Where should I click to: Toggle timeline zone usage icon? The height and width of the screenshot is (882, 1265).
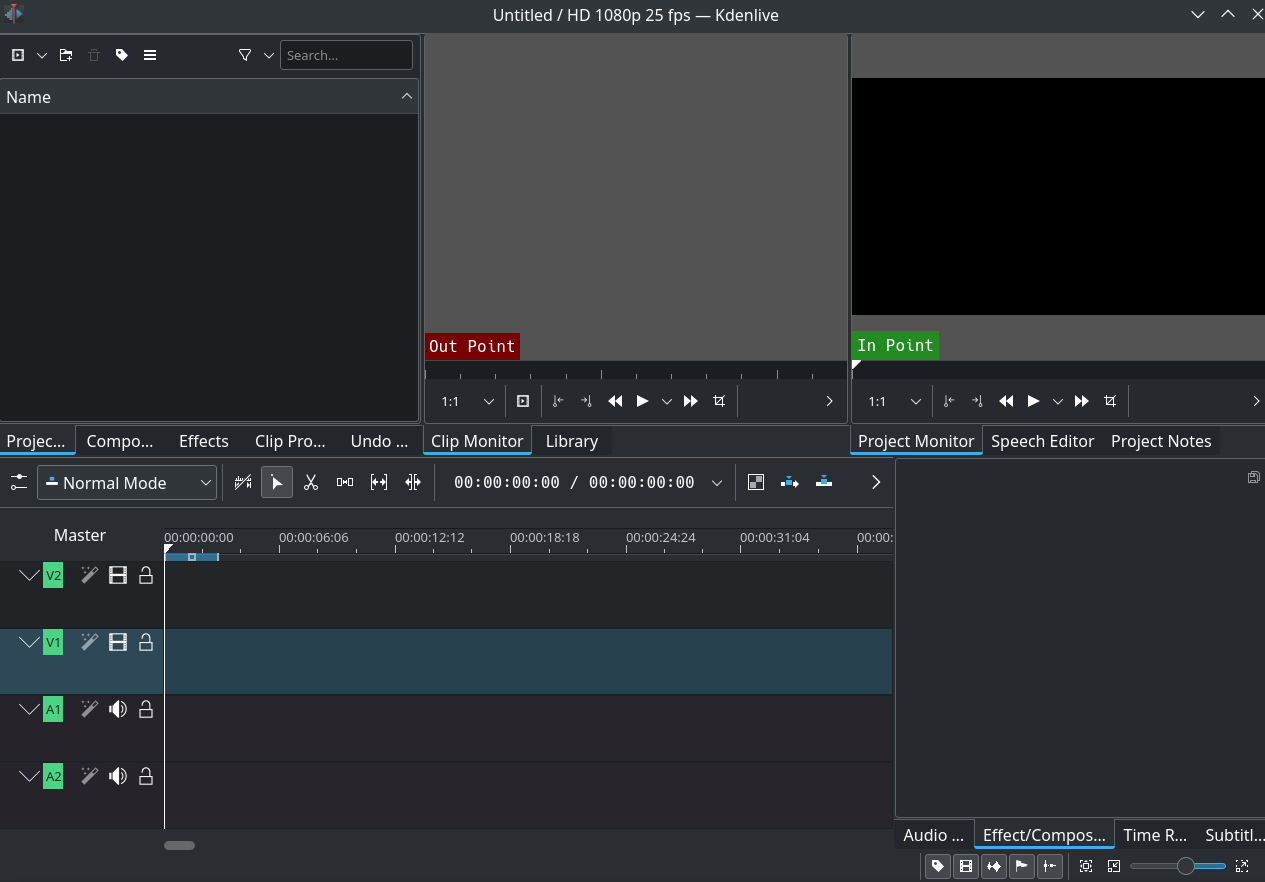coord(243,482)
